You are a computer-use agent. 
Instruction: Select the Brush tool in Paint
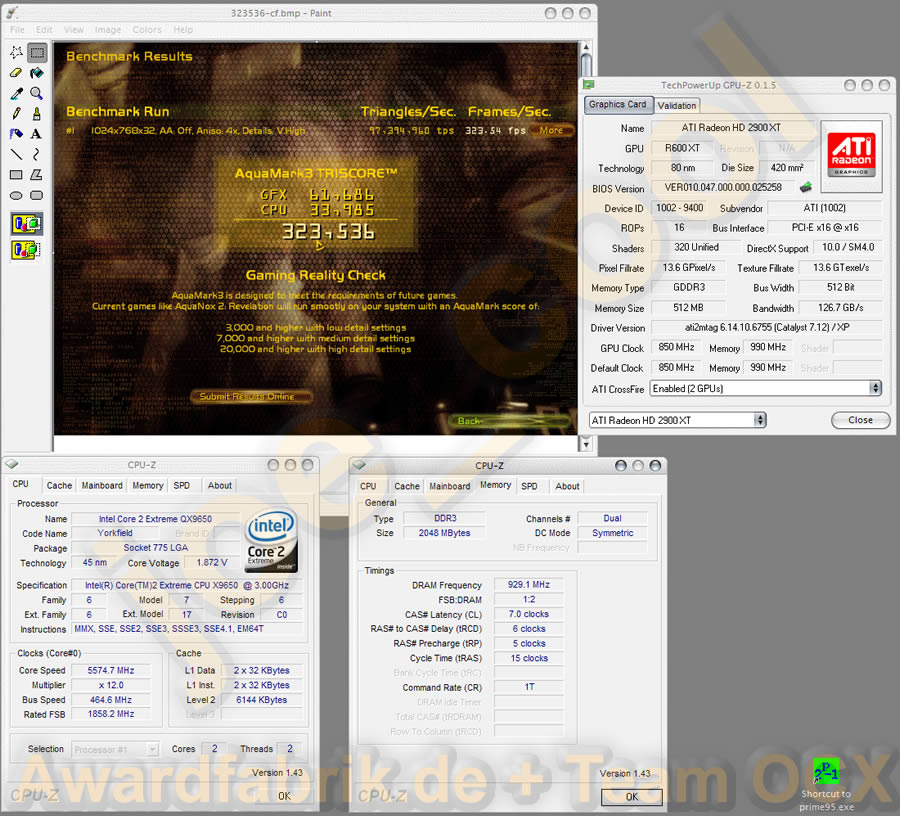point(37,114)
